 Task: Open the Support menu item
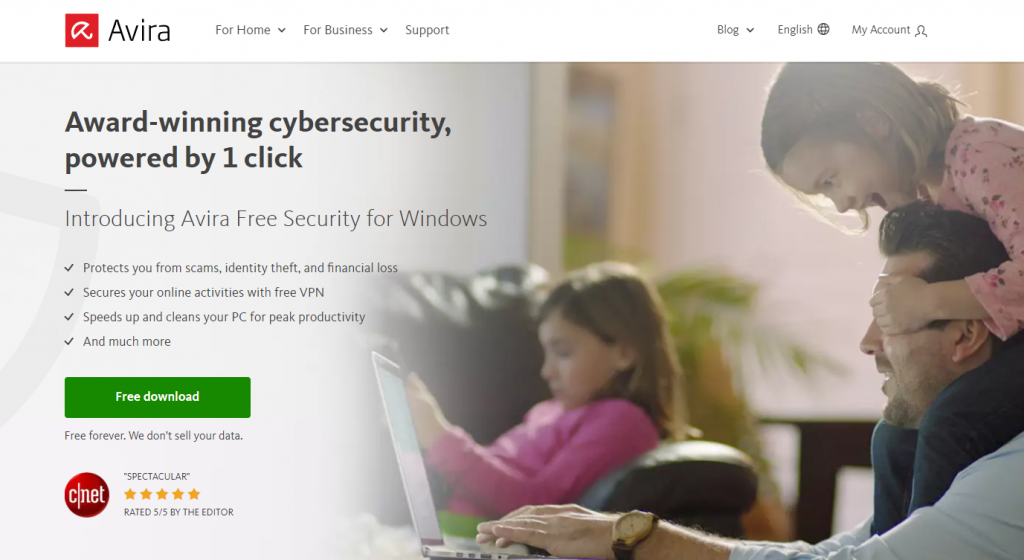pos(427,30)
